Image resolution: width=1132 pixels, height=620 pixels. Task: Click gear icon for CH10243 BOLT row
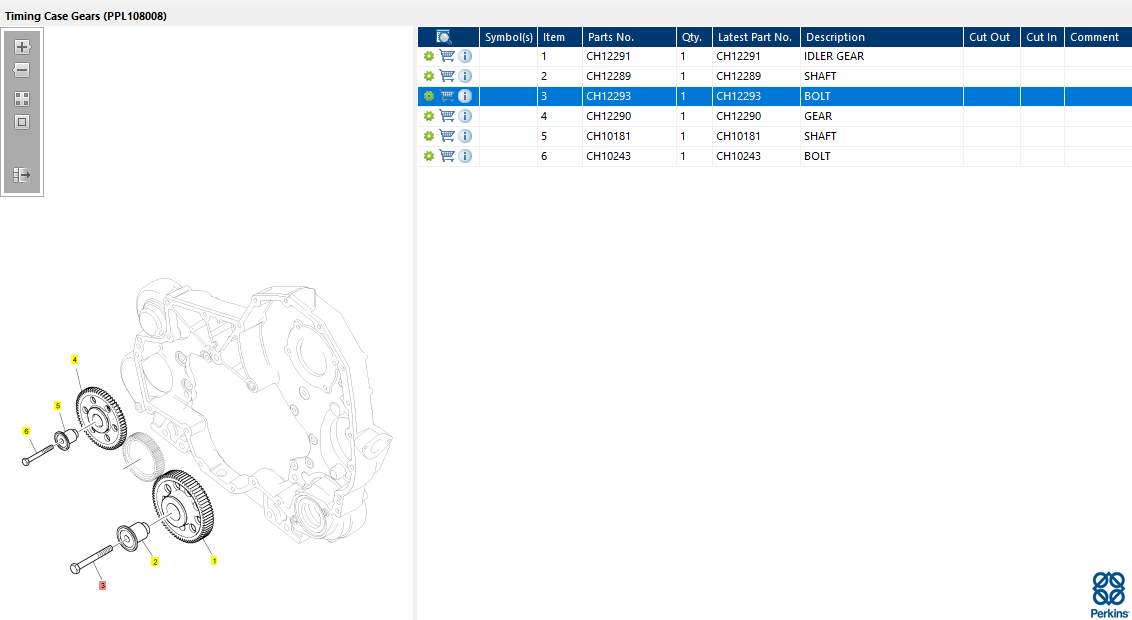click(429, 156)
